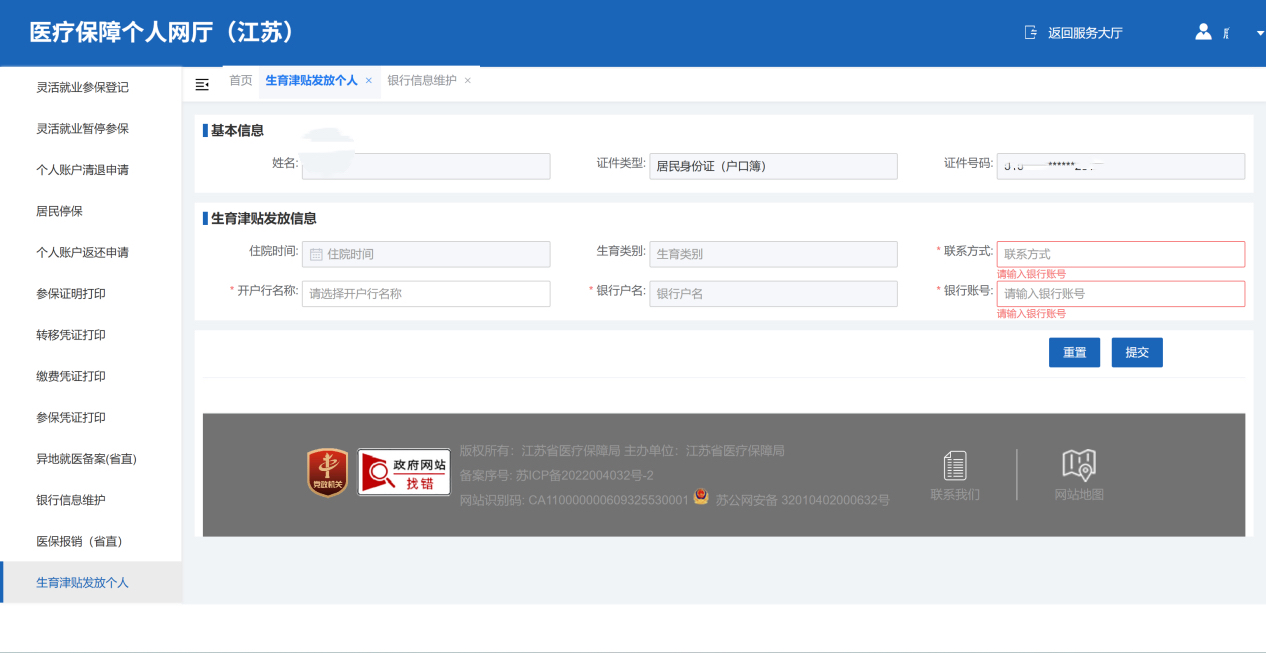Close the 生育津贴发放个人 tab
This screenshot has width=1266, height=653.
click(369, 81)
